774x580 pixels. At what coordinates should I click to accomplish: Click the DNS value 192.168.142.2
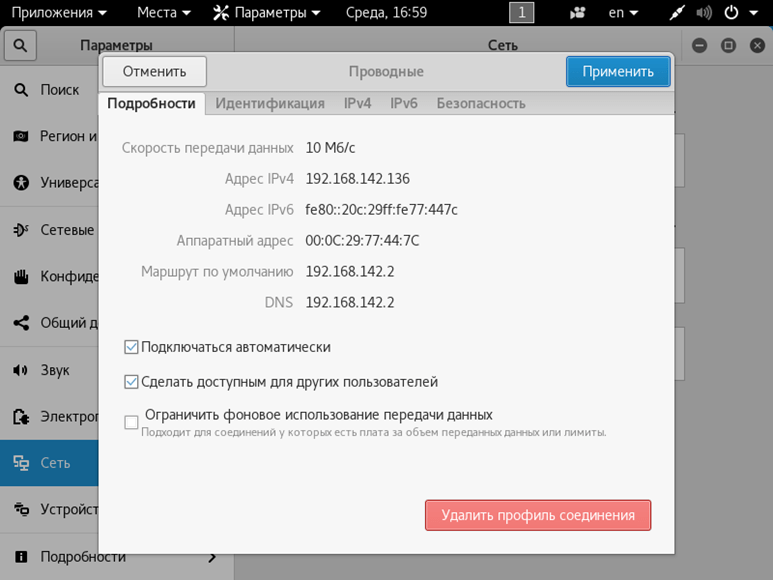349,303
